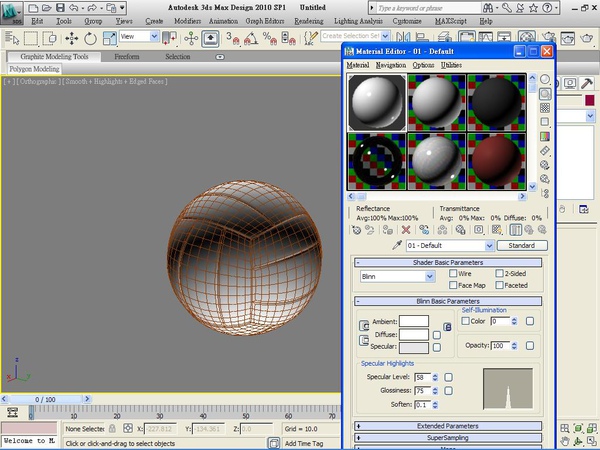Click the selection lock padlock icon

point(112,429)
